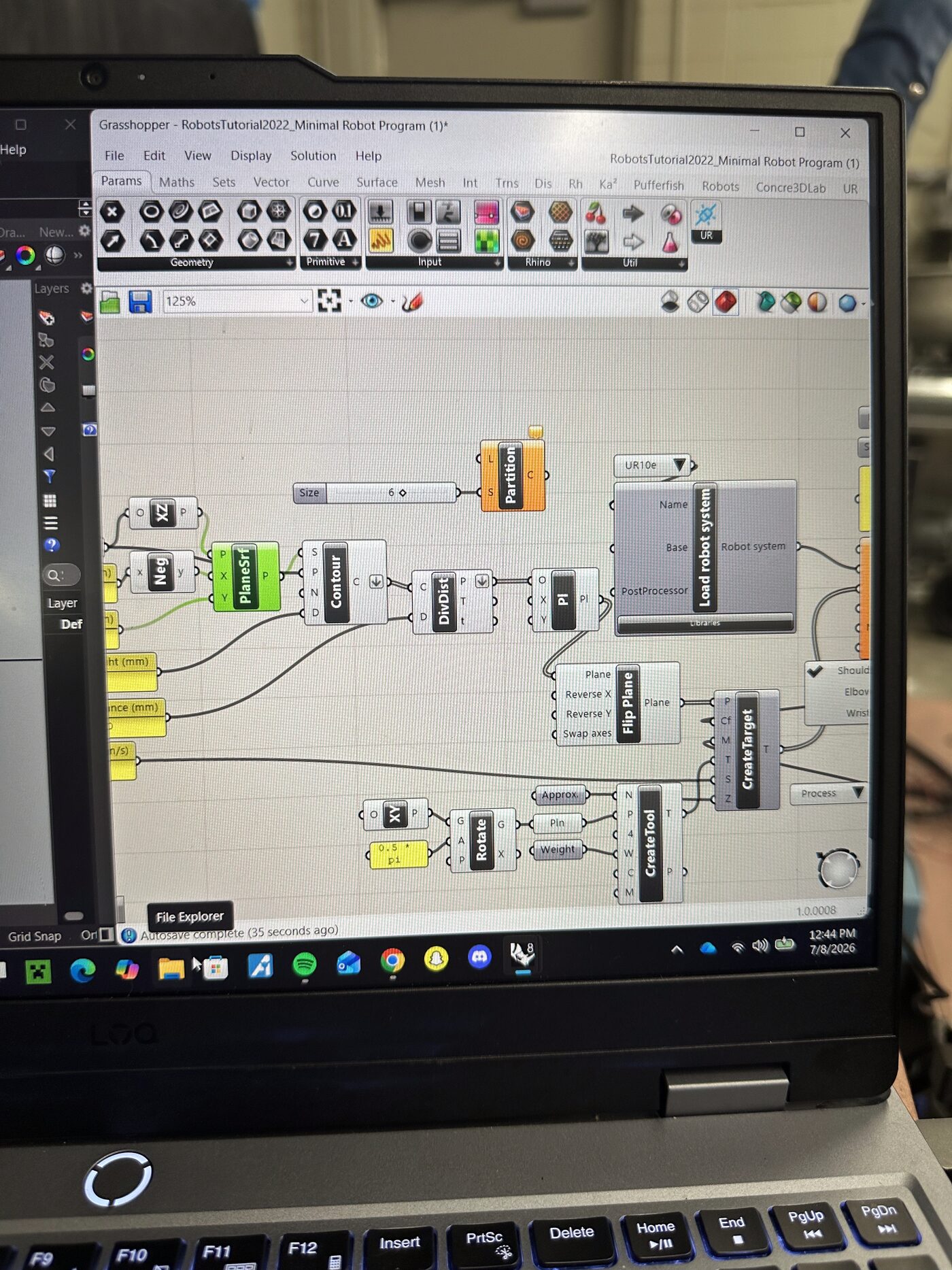Click the UR connection icon in ribbon

click(706, 215)
